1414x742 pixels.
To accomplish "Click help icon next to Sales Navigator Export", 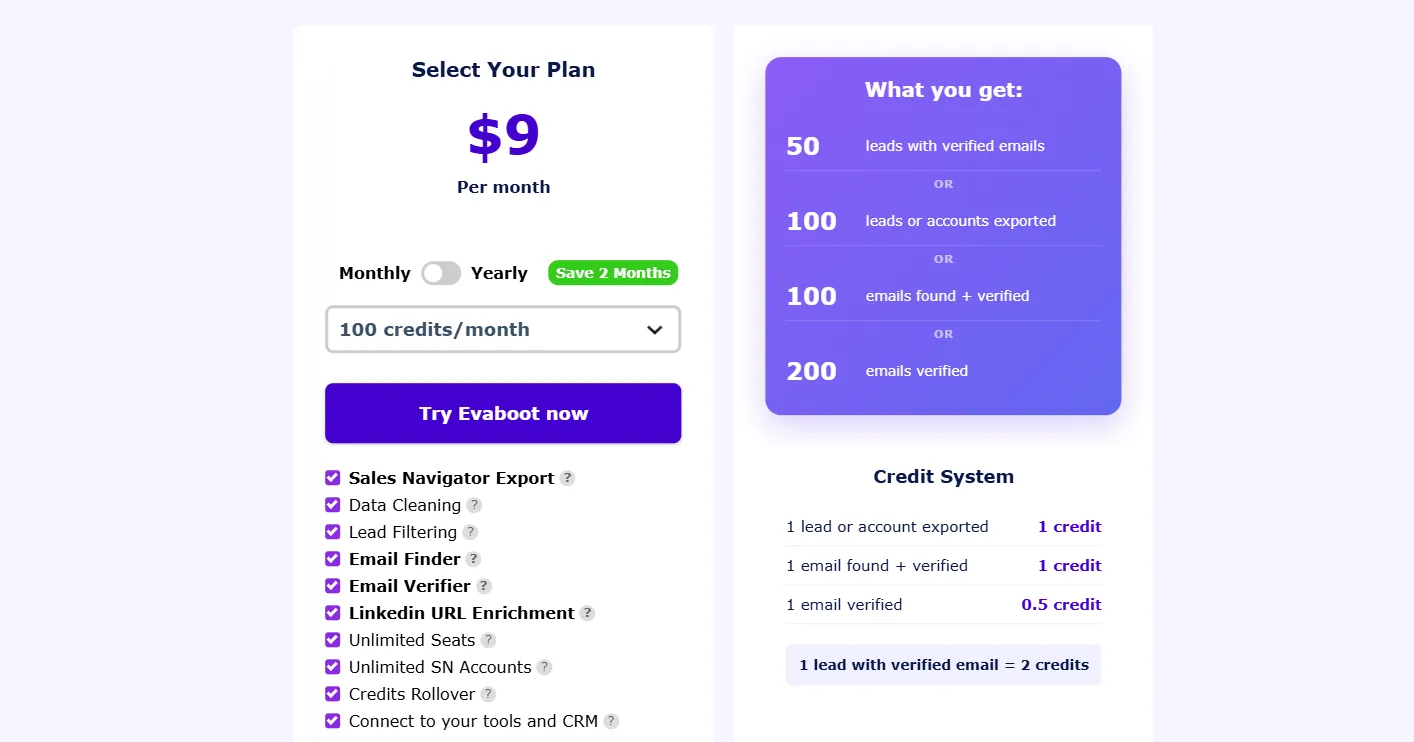I will [x=567, y=478].
